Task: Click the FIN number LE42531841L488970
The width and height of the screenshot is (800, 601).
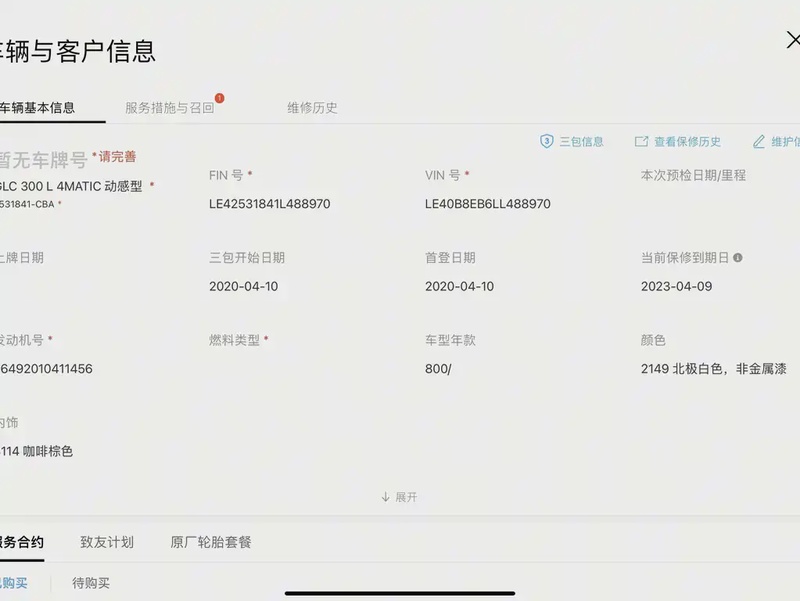Action: click(x=269, y=204)
